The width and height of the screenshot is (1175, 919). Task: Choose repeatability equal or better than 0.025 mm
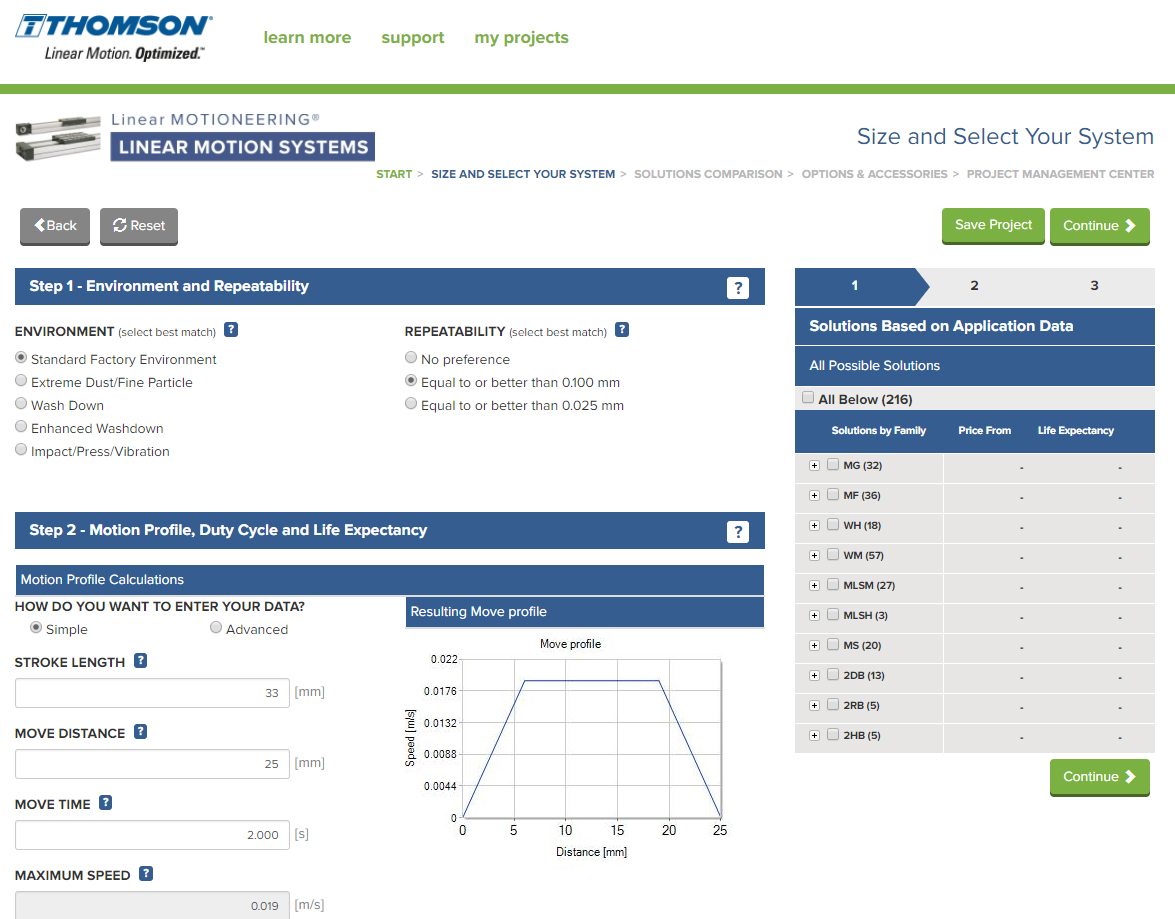(411, 402)
